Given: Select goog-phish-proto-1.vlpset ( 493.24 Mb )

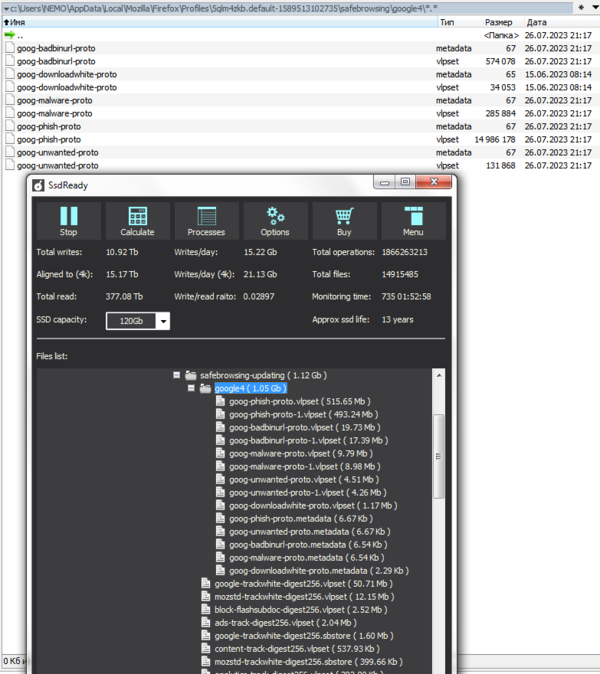Looking at the screenshot, I should point(303,415).
